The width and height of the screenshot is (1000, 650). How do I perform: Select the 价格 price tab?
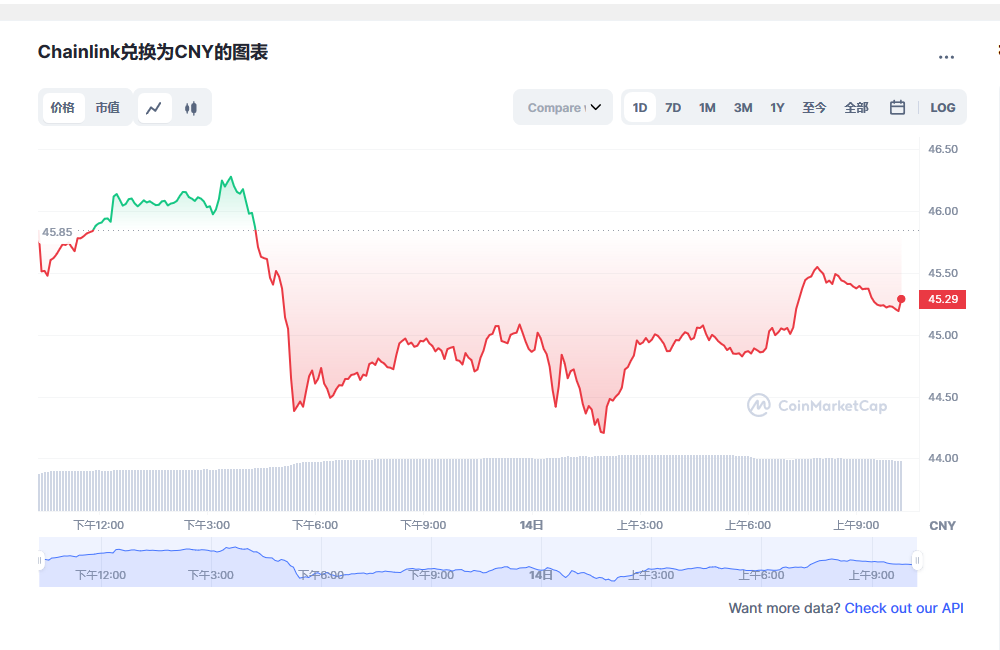click(x=63, y=108)
